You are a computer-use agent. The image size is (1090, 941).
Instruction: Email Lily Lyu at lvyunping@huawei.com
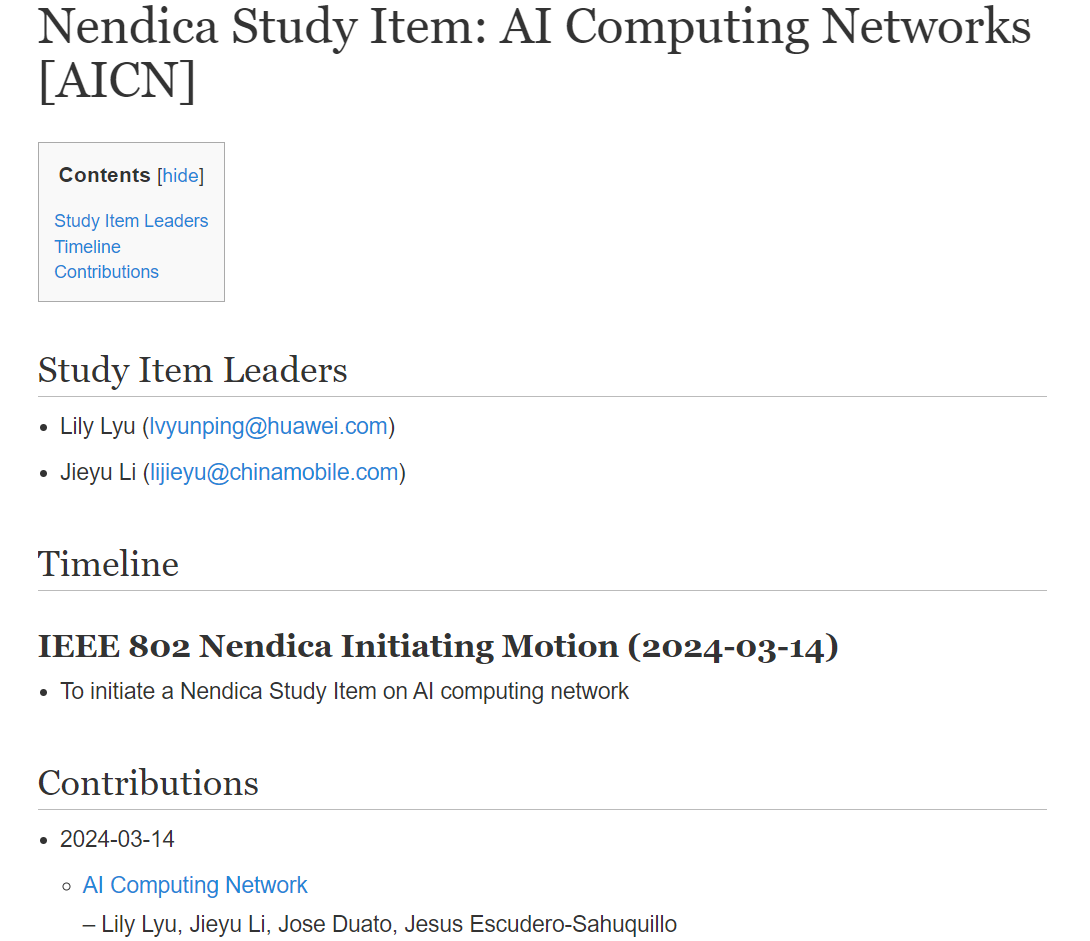click(x=268, y=426)
